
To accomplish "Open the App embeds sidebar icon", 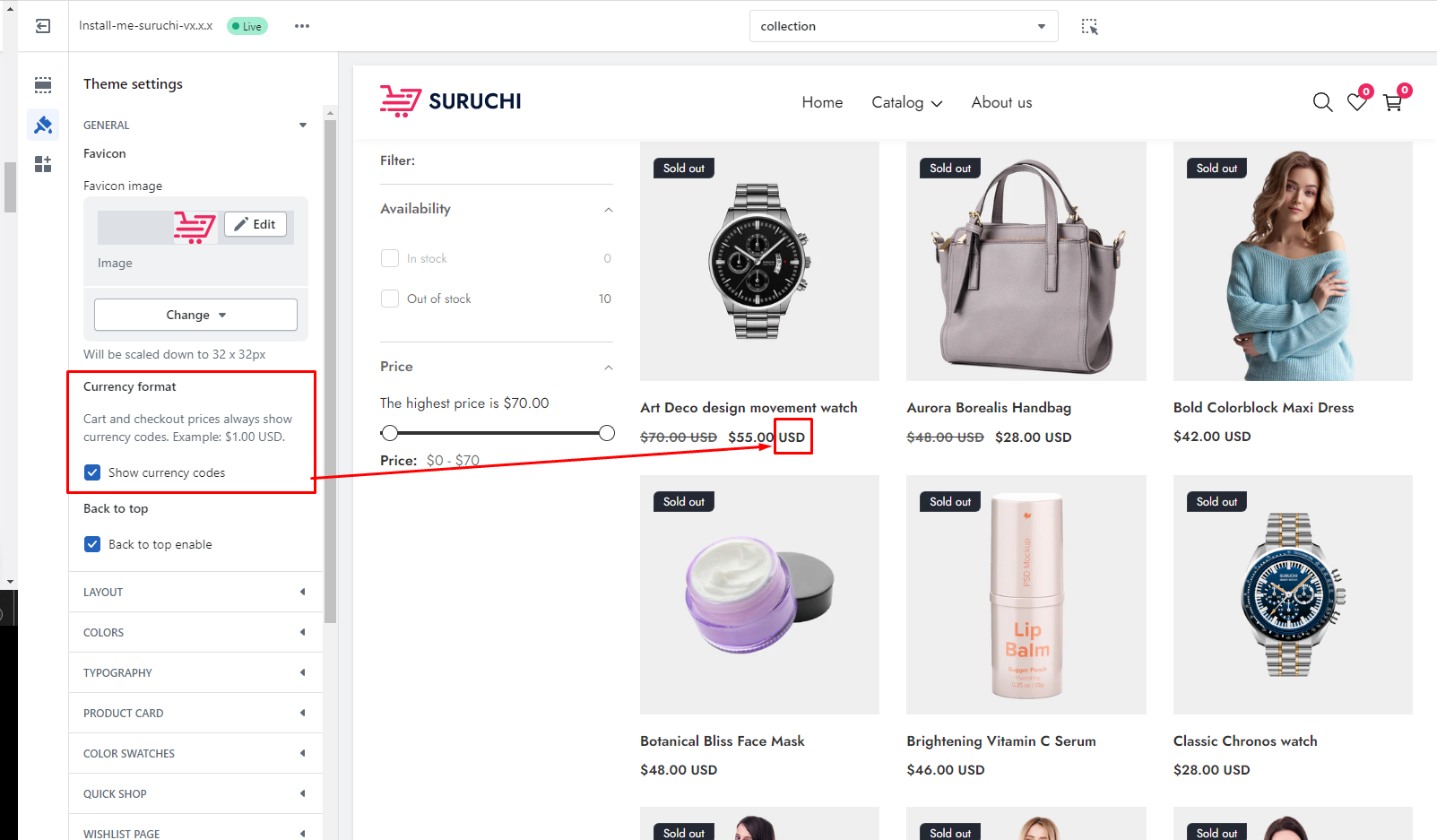I will (43, 164).
